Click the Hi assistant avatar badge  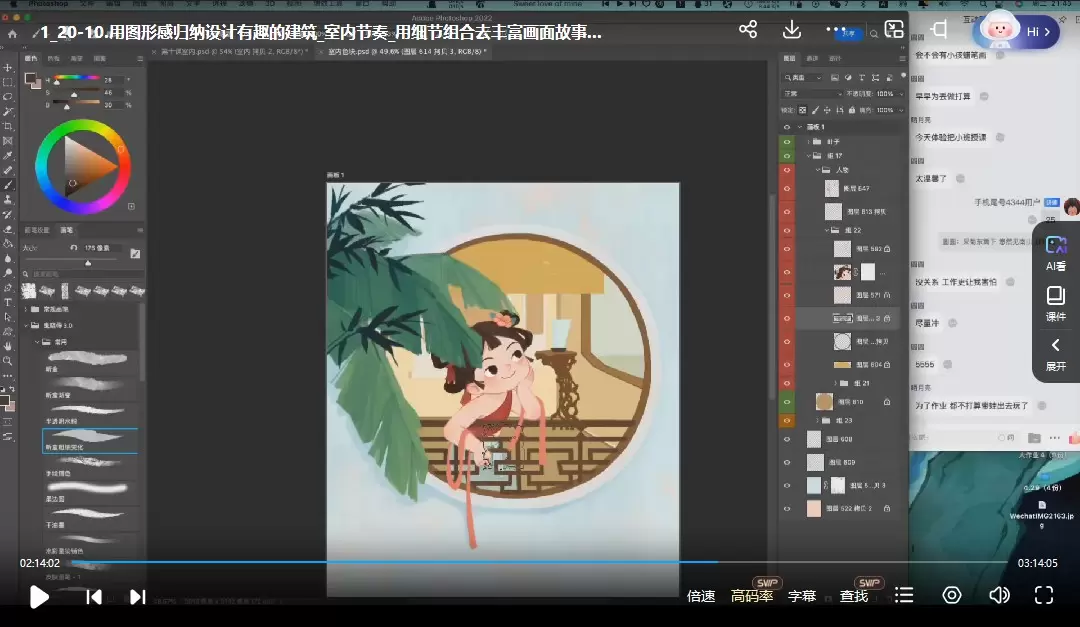point(1016,30)
